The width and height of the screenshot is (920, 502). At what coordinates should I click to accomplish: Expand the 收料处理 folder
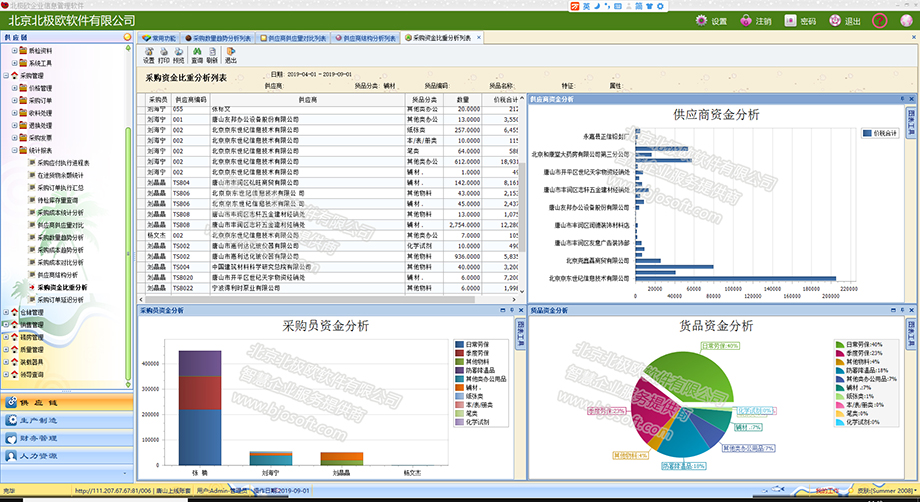pyautogui.click(x=15, y=113)
